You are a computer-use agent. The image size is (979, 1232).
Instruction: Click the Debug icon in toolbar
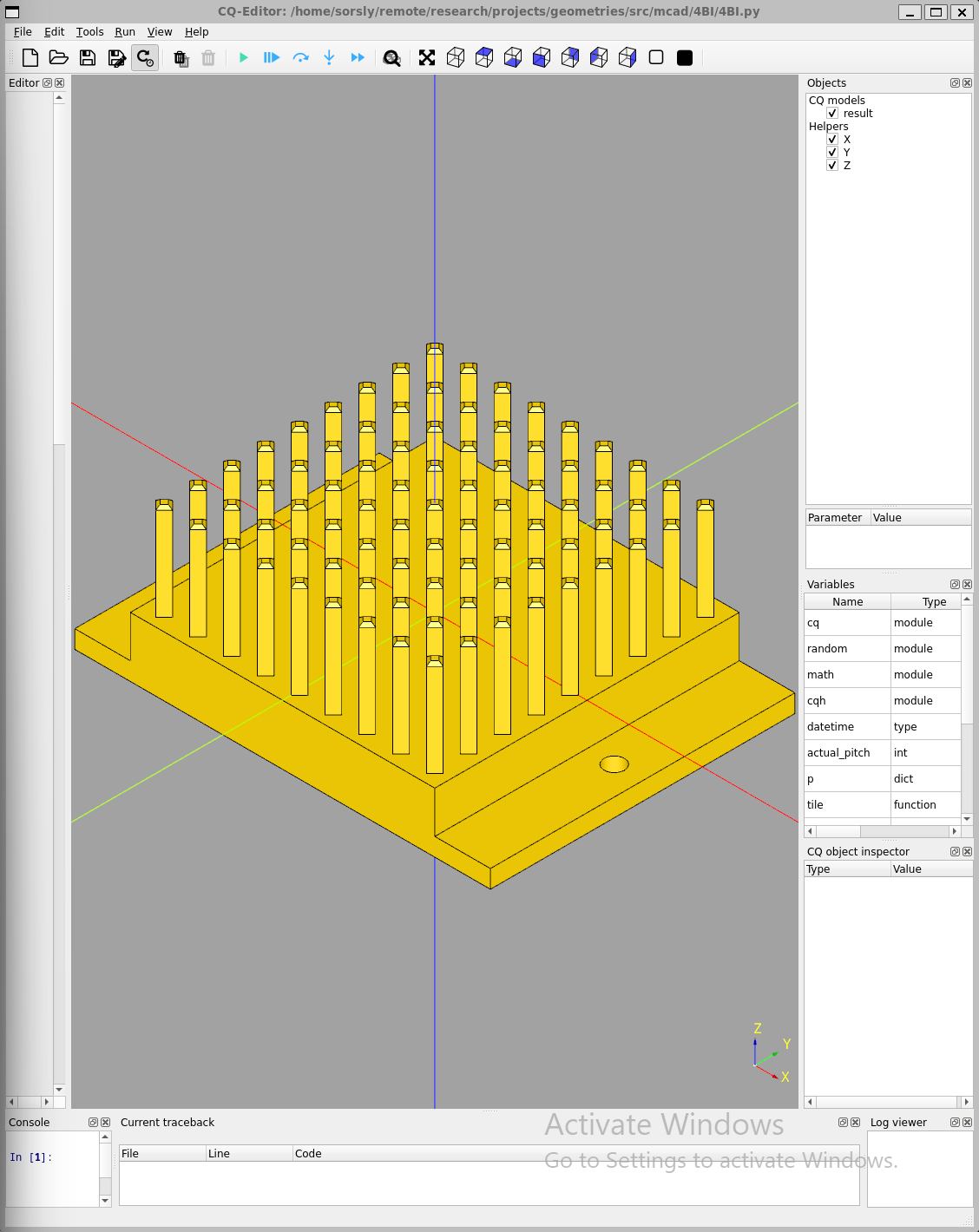pyautogui.click(x=272, y=58)
